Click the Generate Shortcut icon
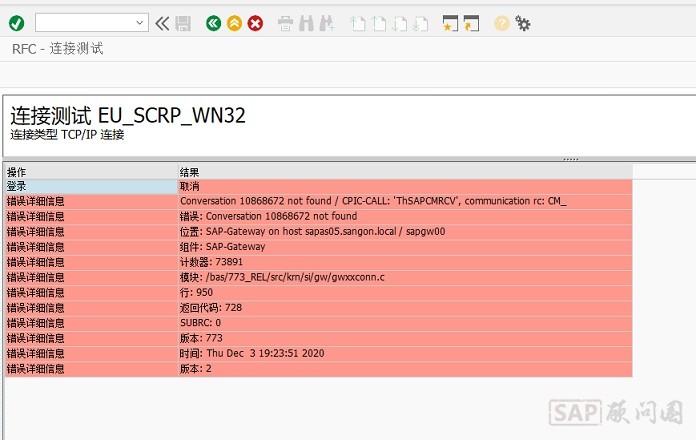Viewport: 696px width, 440px height. click(471, 23)
